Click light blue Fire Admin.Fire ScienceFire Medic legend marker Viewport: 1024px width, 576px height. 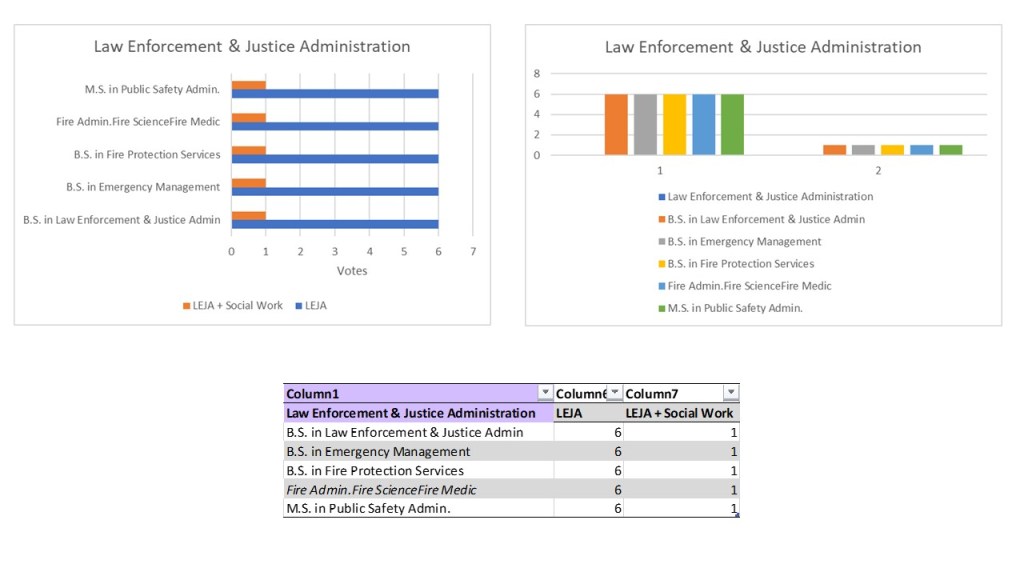click(x=662, y=286)
